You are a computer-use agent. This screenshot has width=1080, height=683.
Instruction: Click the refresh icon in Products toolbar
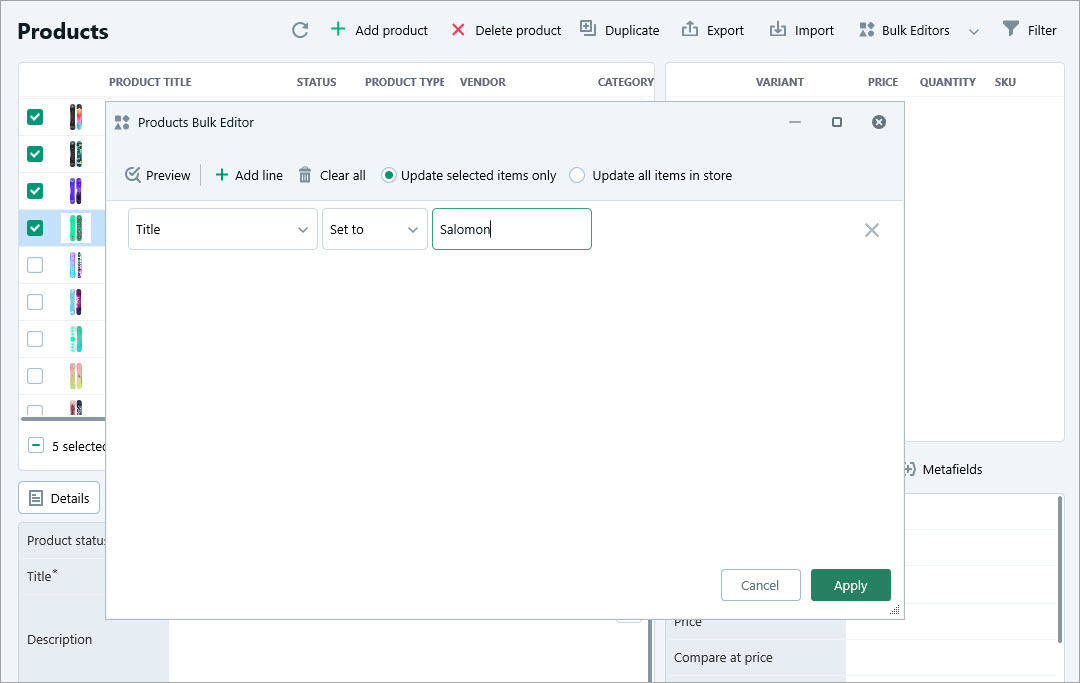coord(300,30)
